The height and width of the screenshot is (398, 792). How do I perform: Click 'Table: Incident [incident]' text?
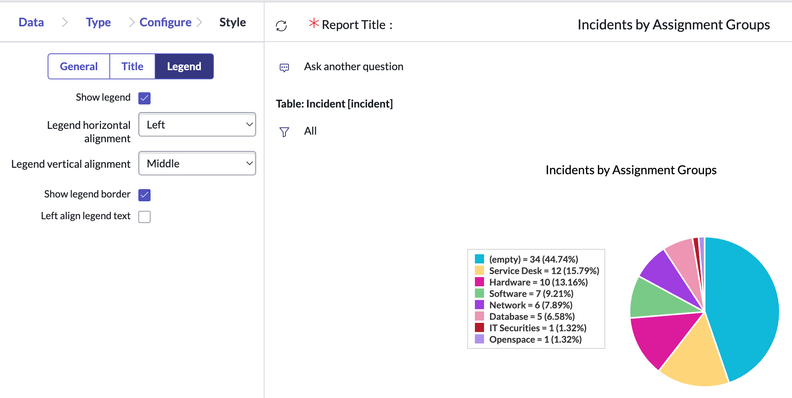point(334,104)
